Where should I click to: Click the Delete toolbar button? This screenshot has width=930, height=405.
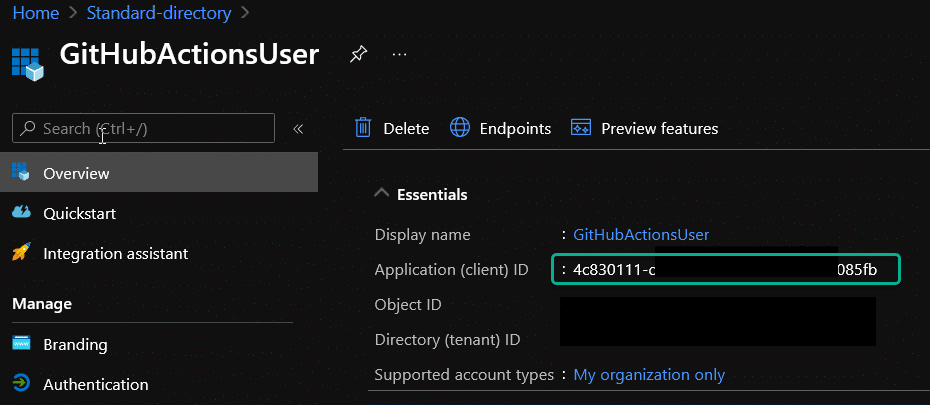391,128
